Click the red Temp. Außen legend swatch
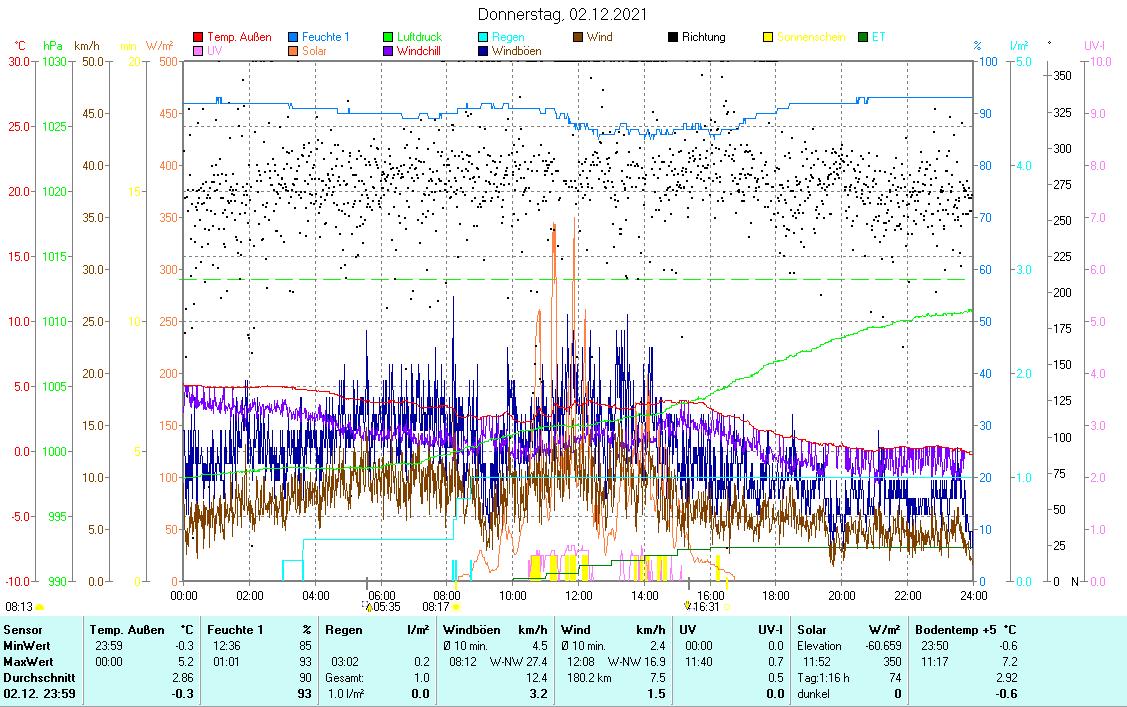This screenshot has width=1127, height=707. pos(198,37)
